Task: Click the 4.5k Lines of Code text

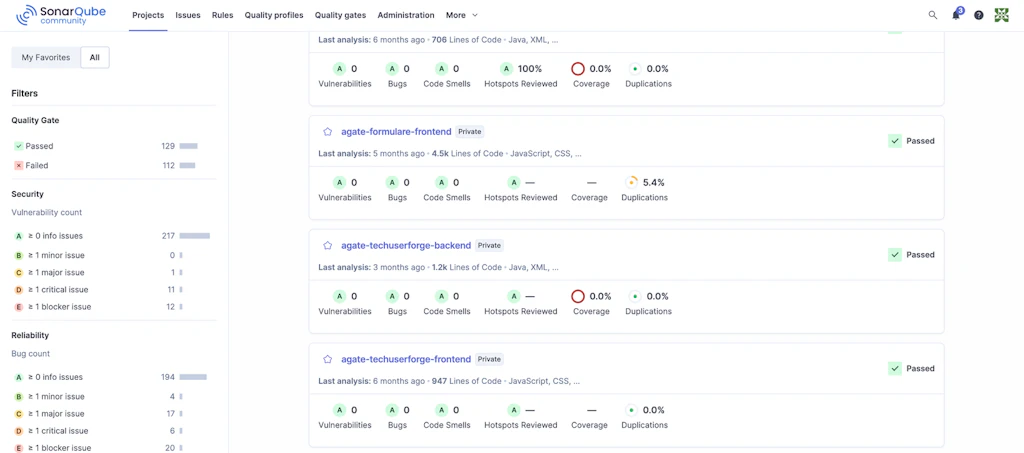Action: (x=468, y=154)
